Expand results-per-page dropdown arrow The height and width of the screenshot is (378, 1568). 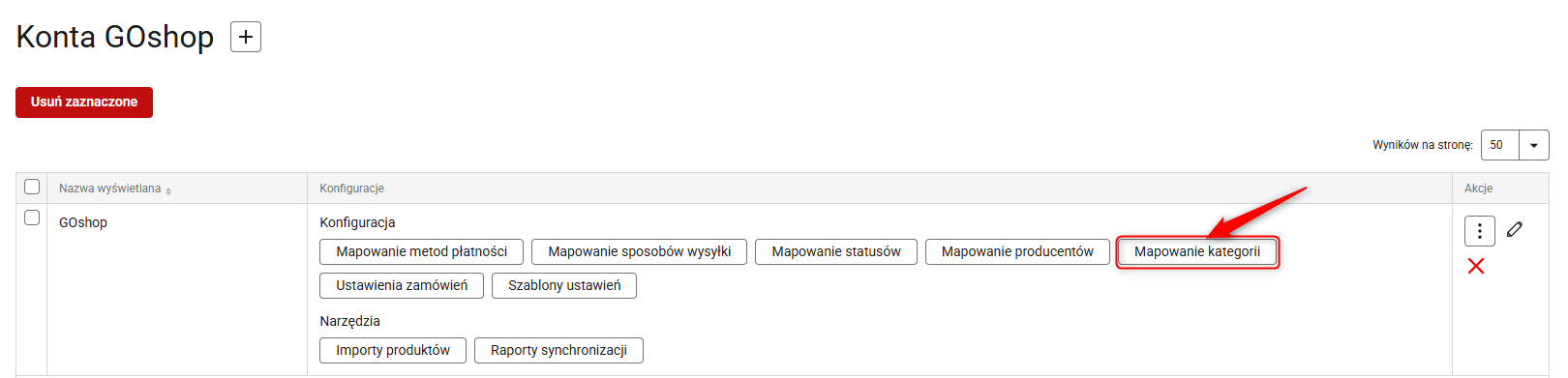1534,145
